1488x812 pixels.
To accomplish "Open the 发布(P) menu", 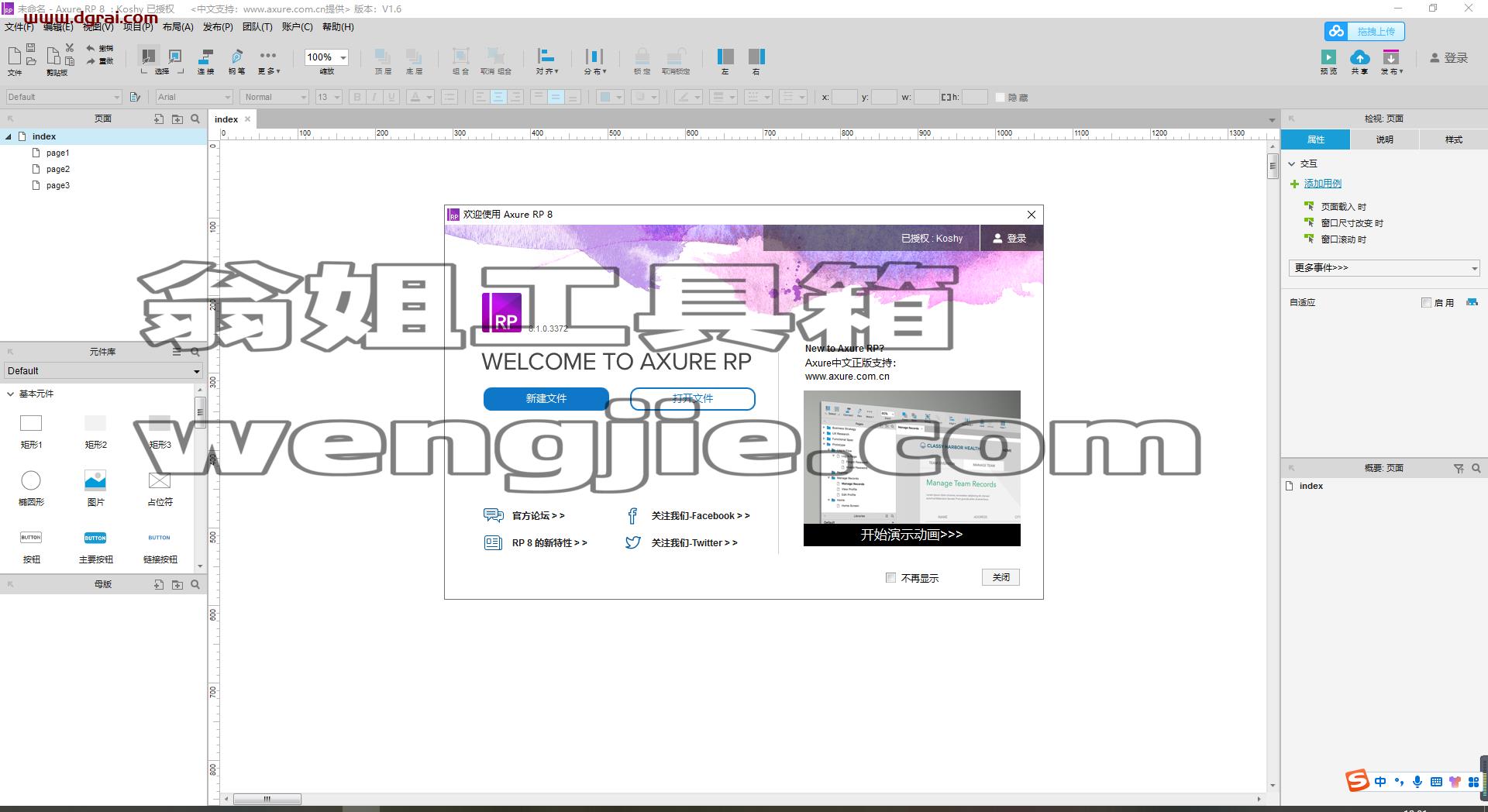I will [218, 26].
